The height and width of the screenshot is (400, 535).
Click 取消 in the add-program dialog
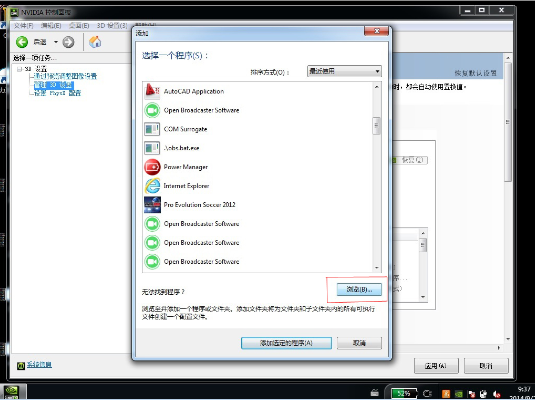tap(359, 343)
